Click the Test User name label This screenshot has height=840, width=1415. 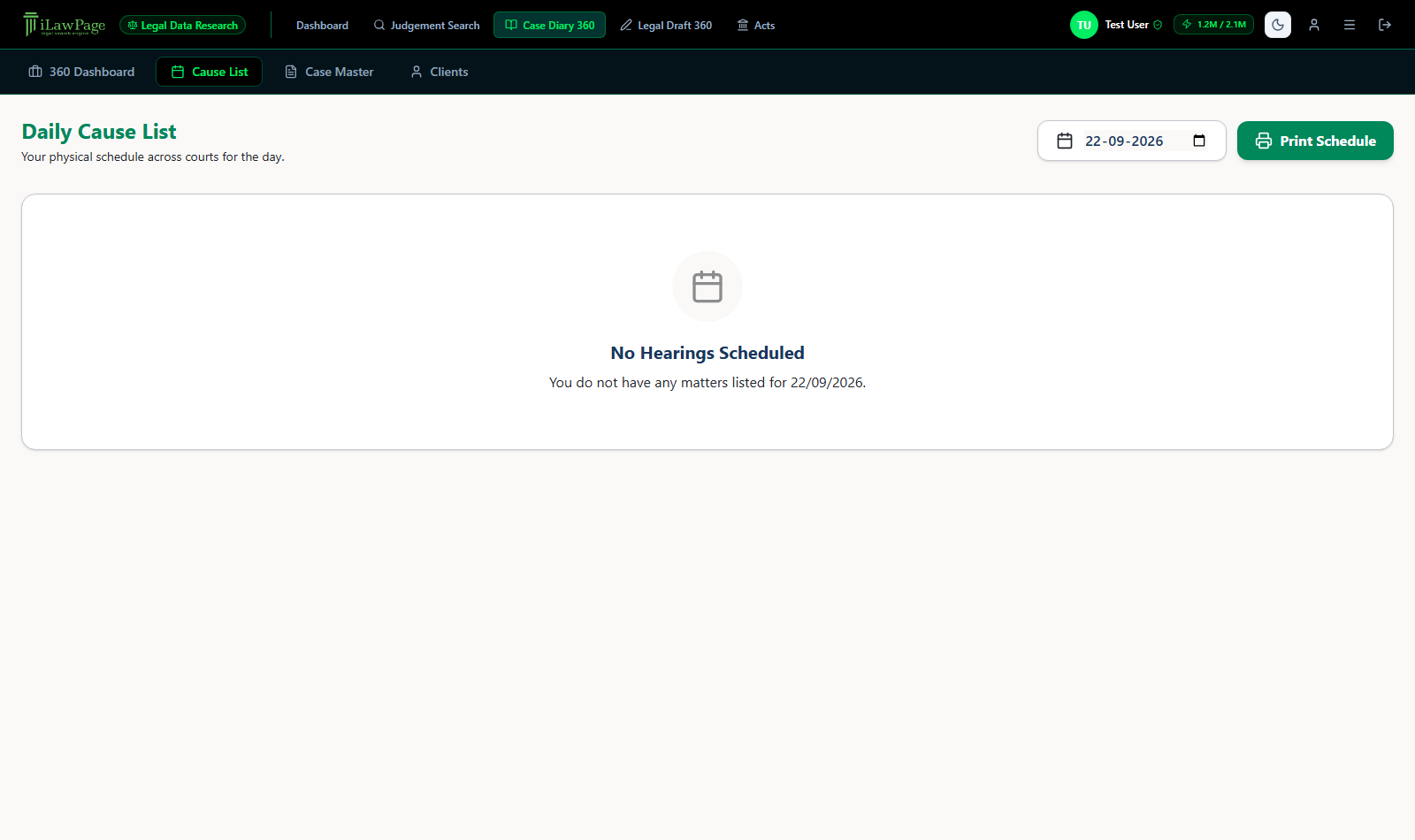click(1127, 25)
